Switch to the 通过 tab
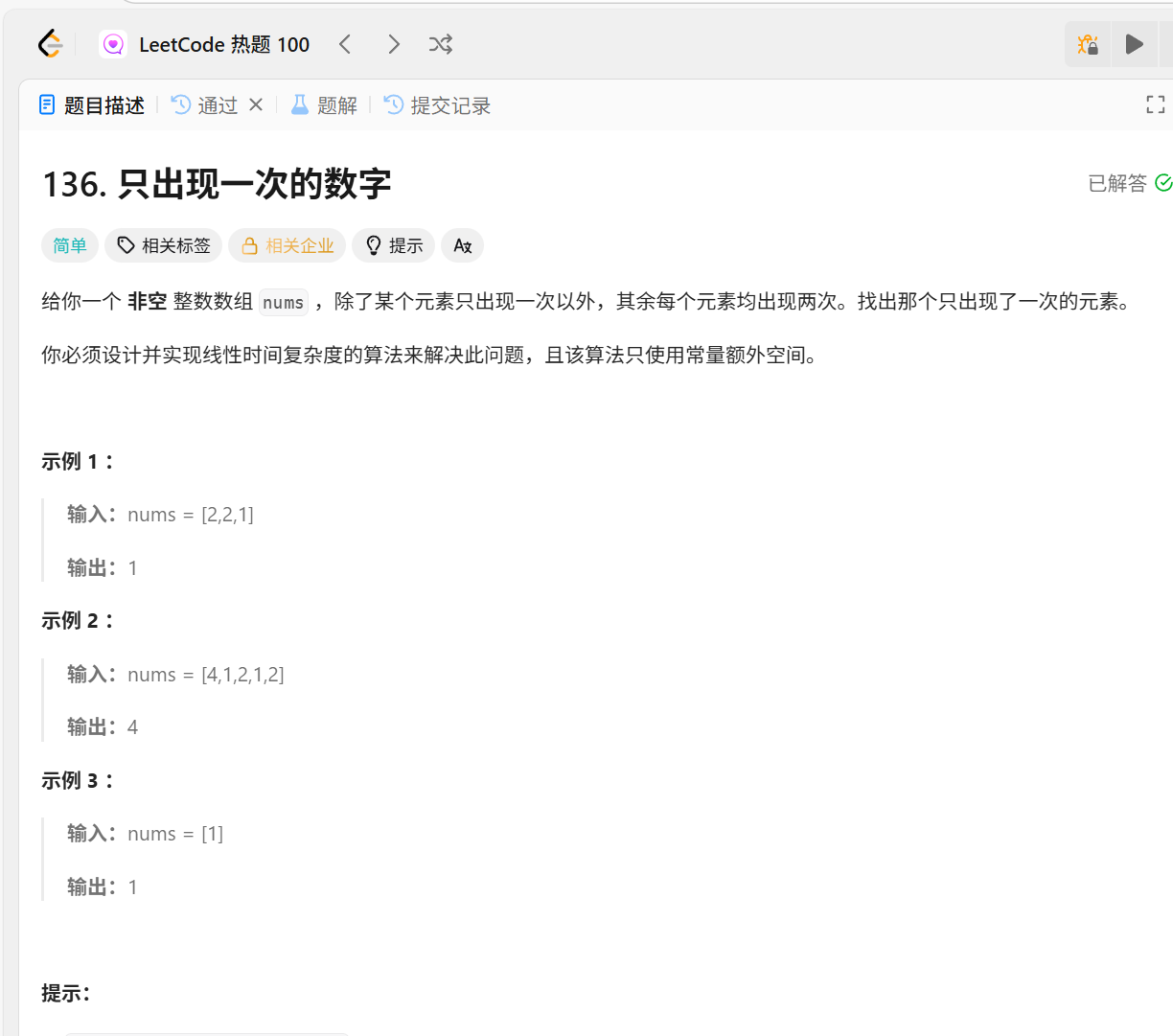 point(204,105)
